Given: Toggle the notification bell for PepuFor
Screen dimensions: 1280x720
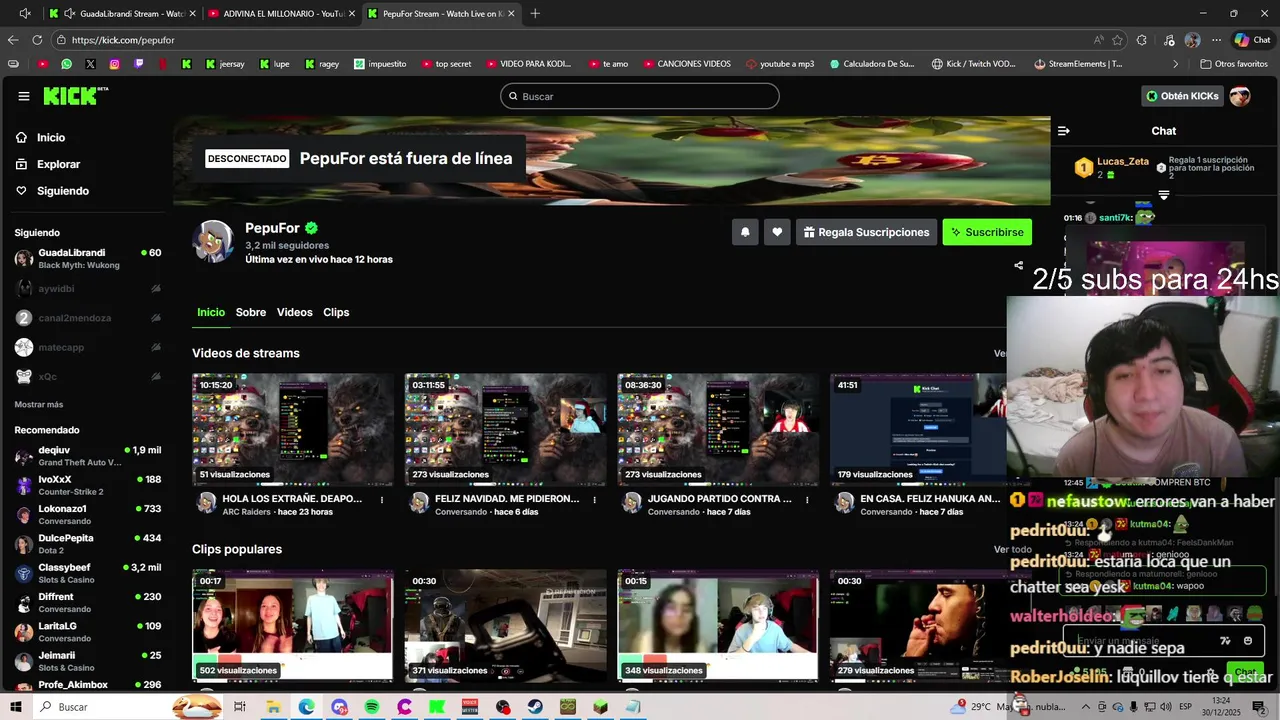Looking at the screenshot, I should [745, 232].
